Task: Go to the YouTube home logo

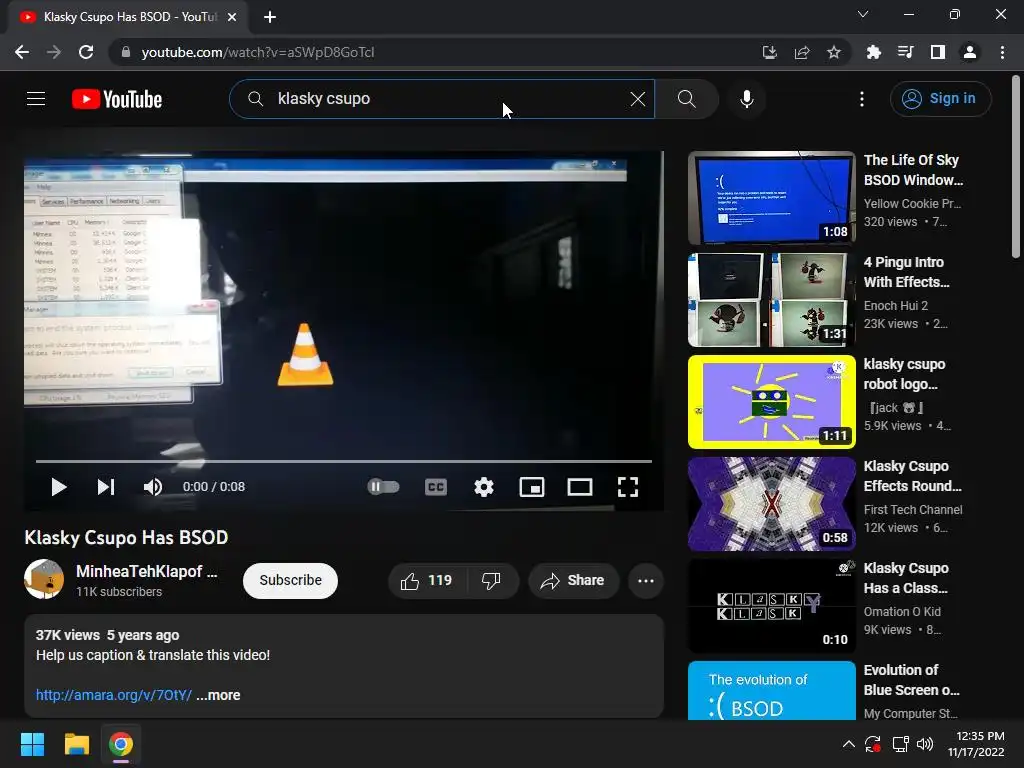Action: 117,99
